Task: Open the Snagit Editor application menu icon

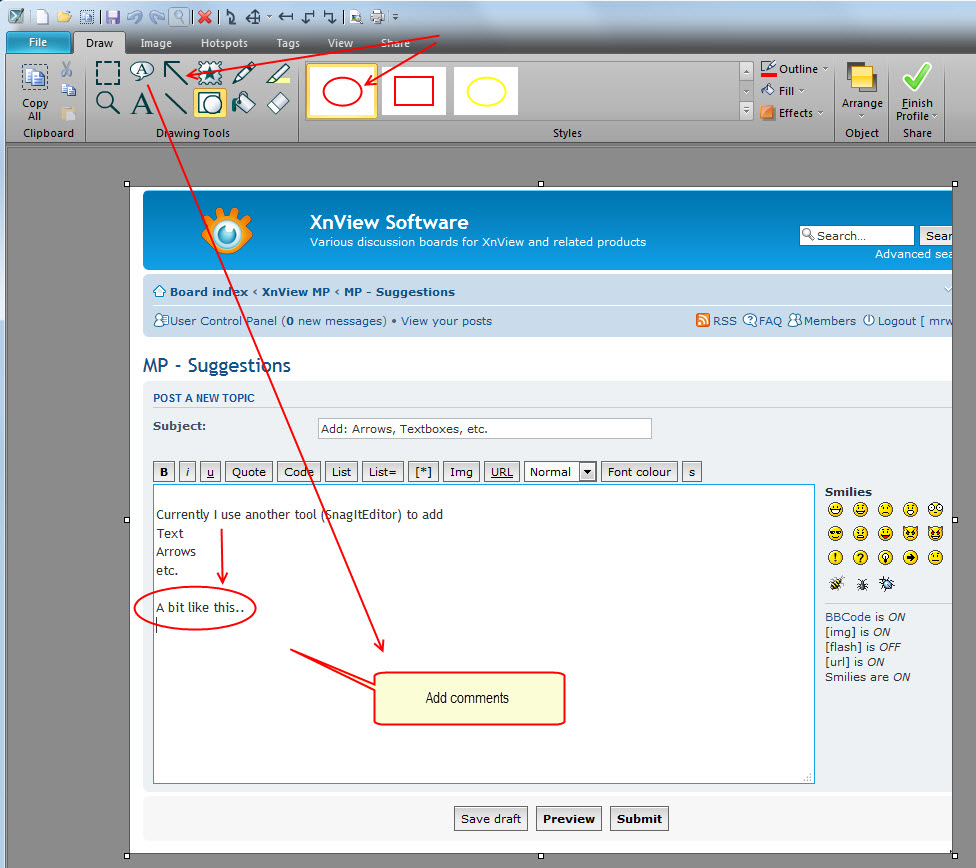Action: point(16,16)
